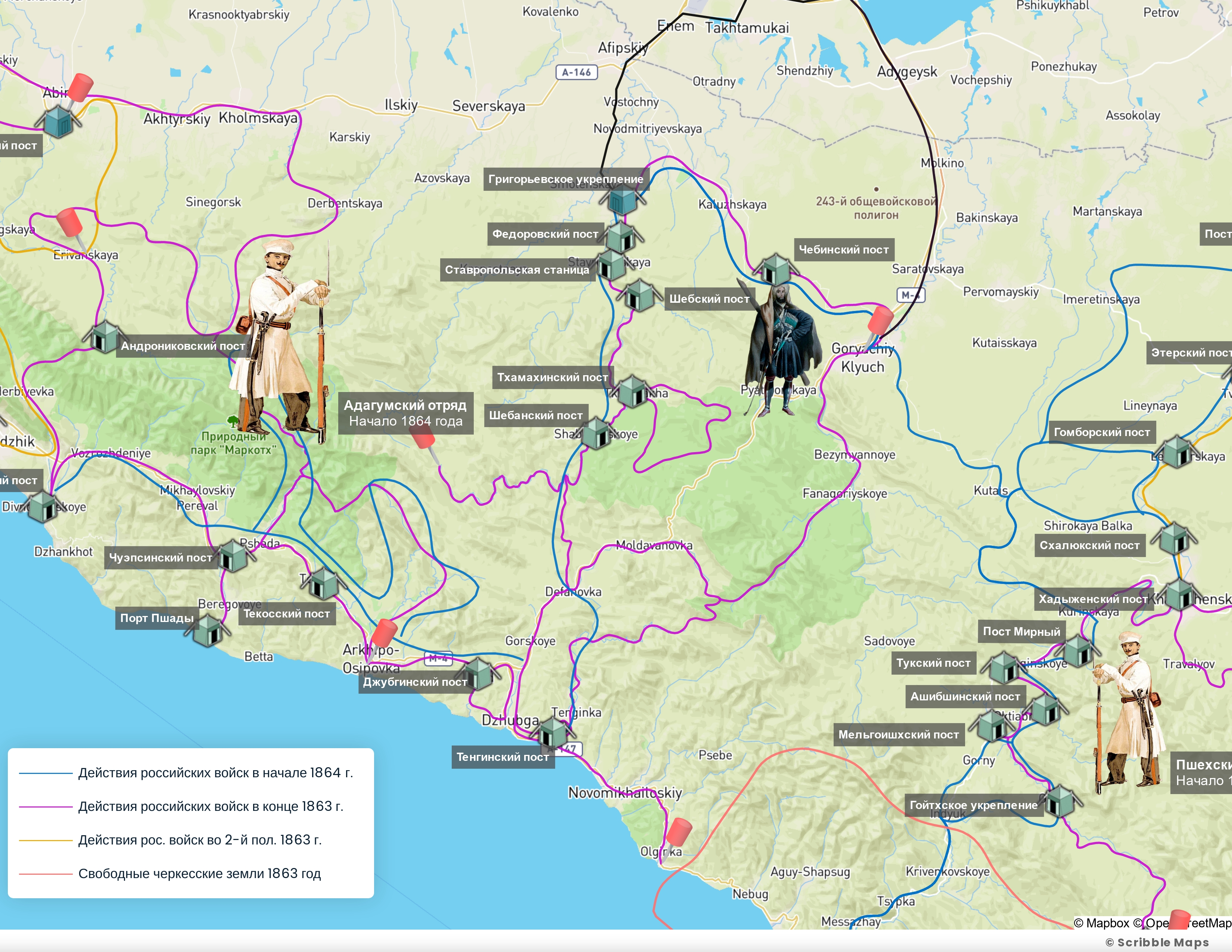Open the Этерский пост label
This screenshot has height=952, width=1232.
tap(1189, 352)
